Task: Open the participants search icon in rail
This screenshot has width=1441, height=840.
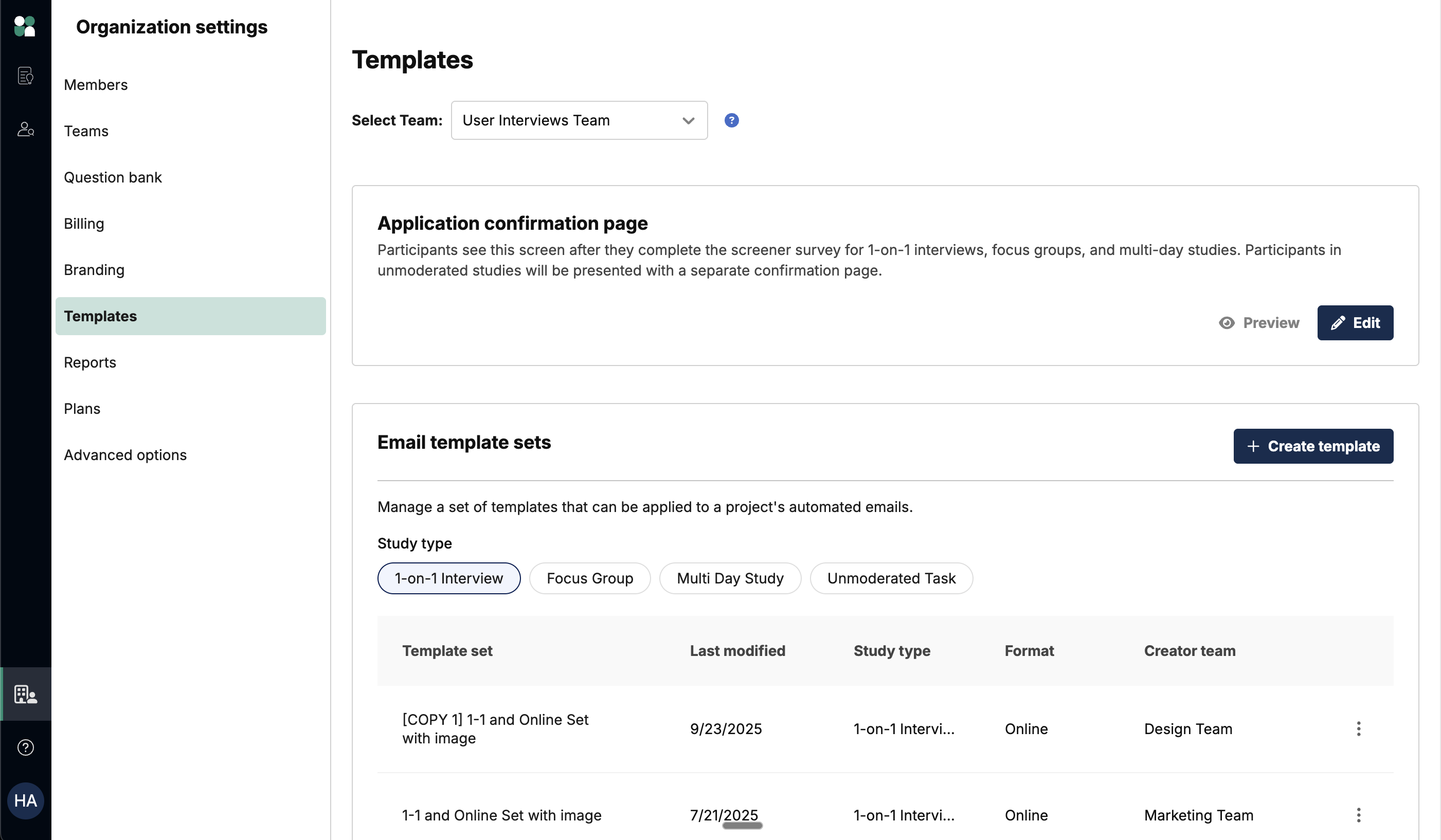Action: pos(25,129)
